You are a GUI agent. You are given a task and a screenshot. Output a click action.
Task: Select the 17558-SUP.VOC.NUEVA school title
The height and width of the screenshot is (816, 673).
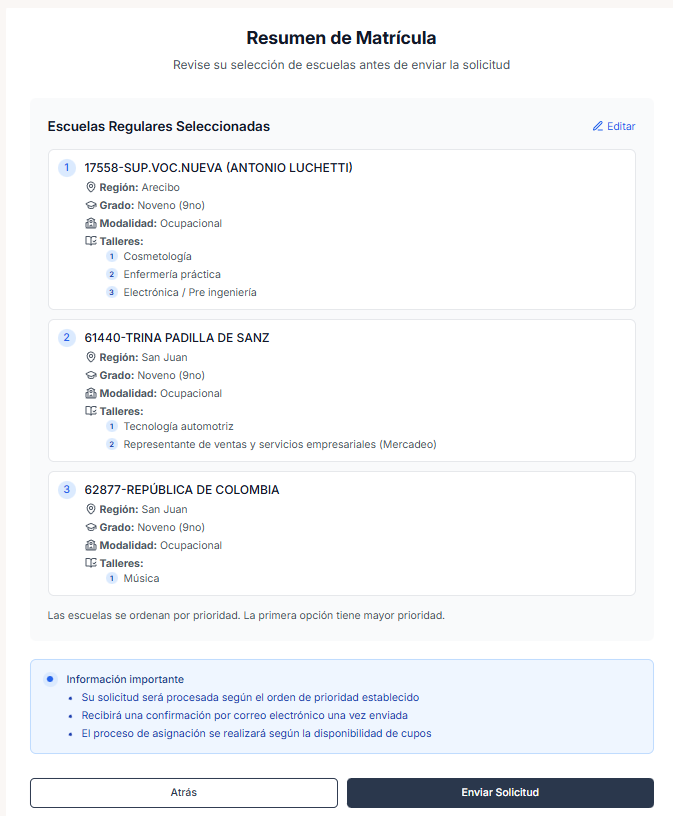218,168
